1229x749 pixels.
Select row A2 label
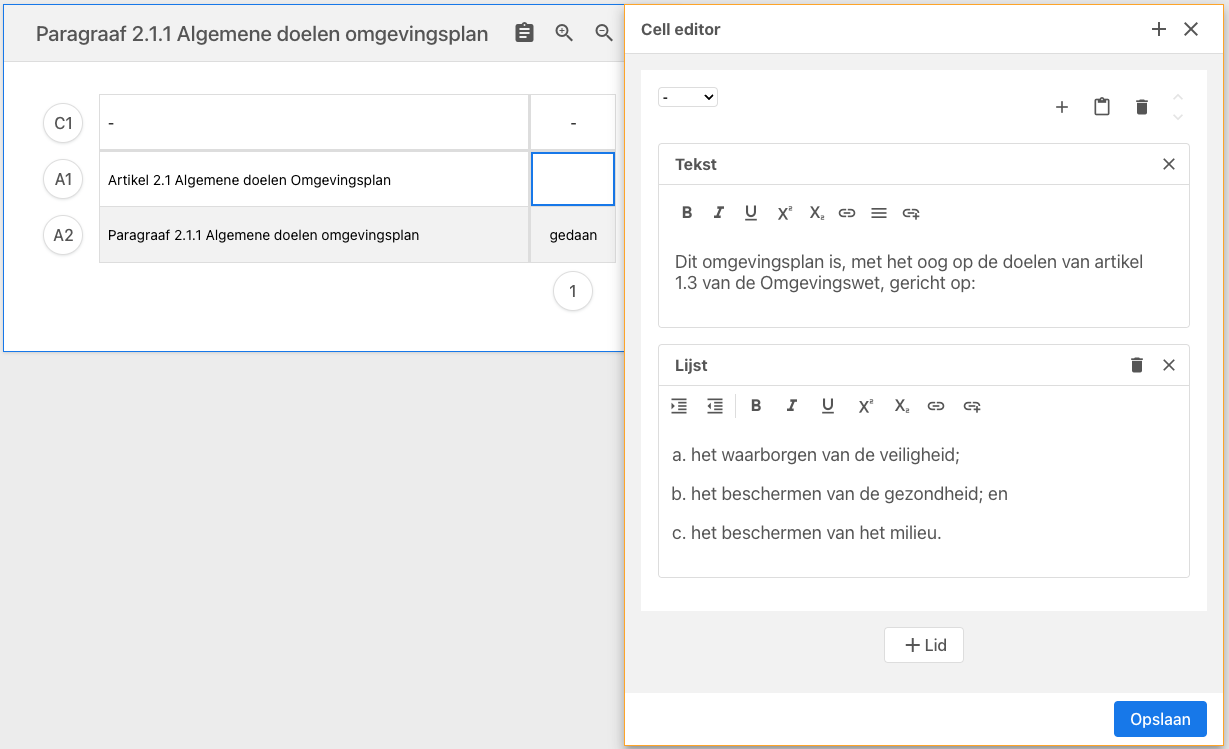63,235
